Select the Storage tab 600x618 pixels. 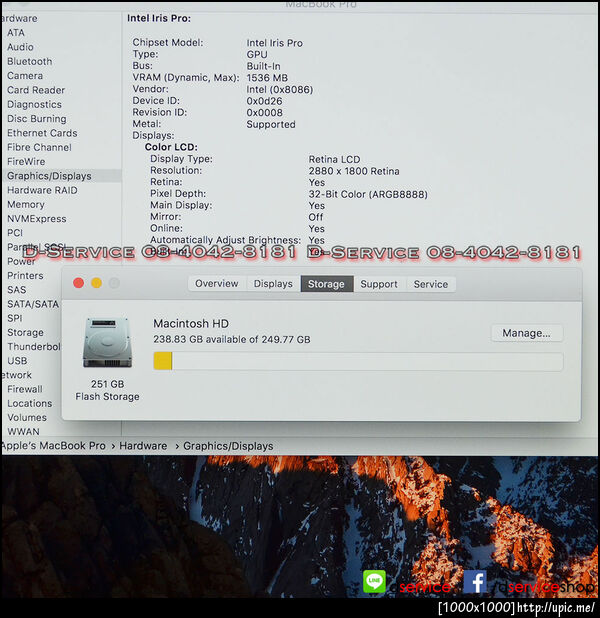[x=326, y=284]
